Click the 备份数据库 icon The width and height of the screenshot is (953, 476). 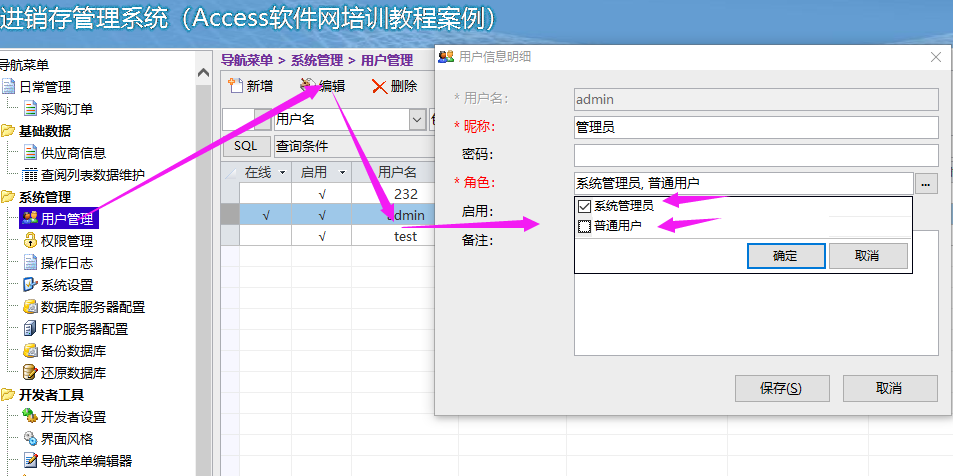click(30, 351)
